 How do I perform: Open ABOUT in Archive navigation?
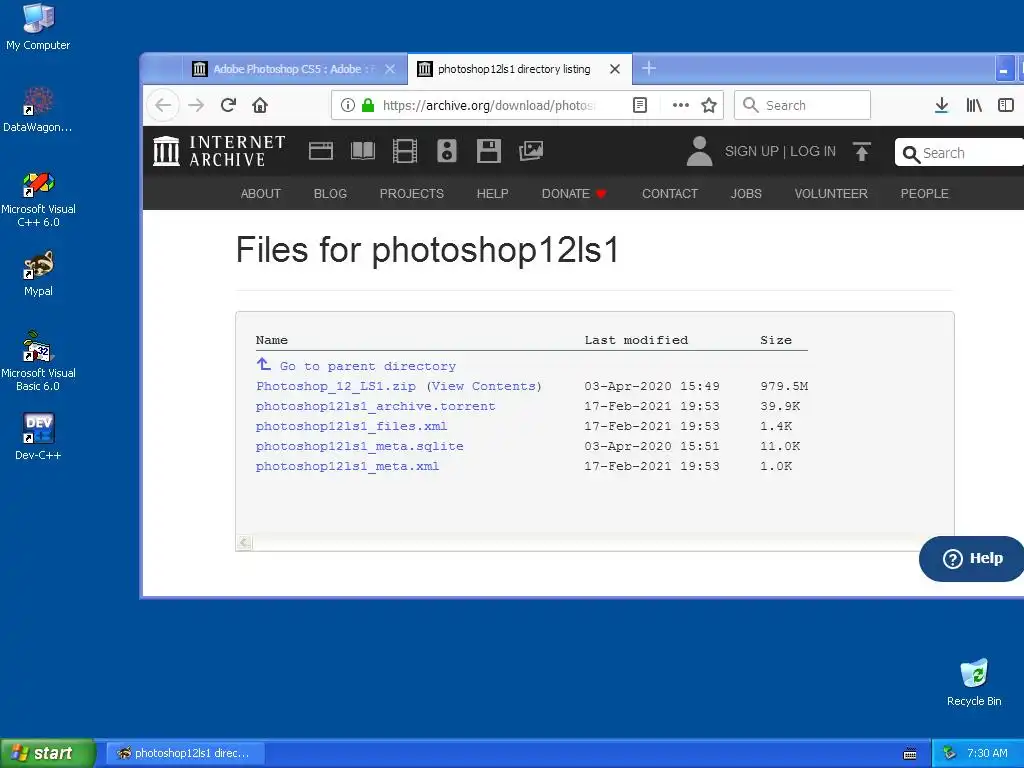click(261, 193)
